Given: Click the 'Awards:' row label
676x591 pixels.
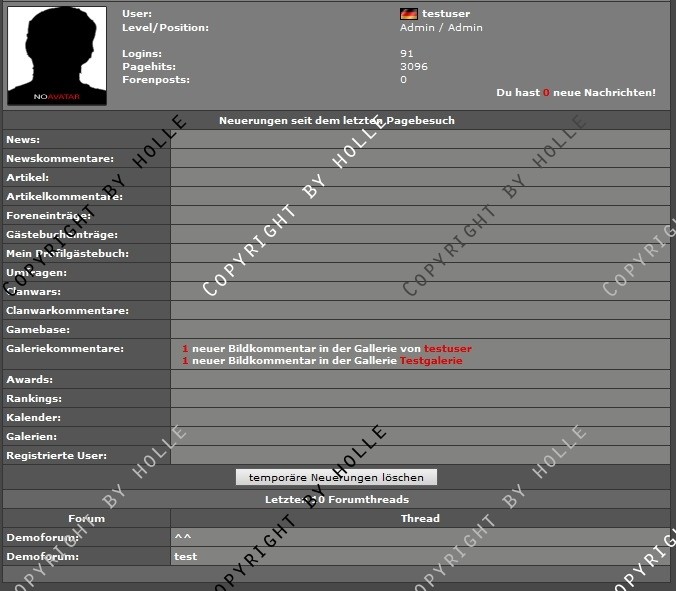Looking at the screenshot, I should 29,379.
